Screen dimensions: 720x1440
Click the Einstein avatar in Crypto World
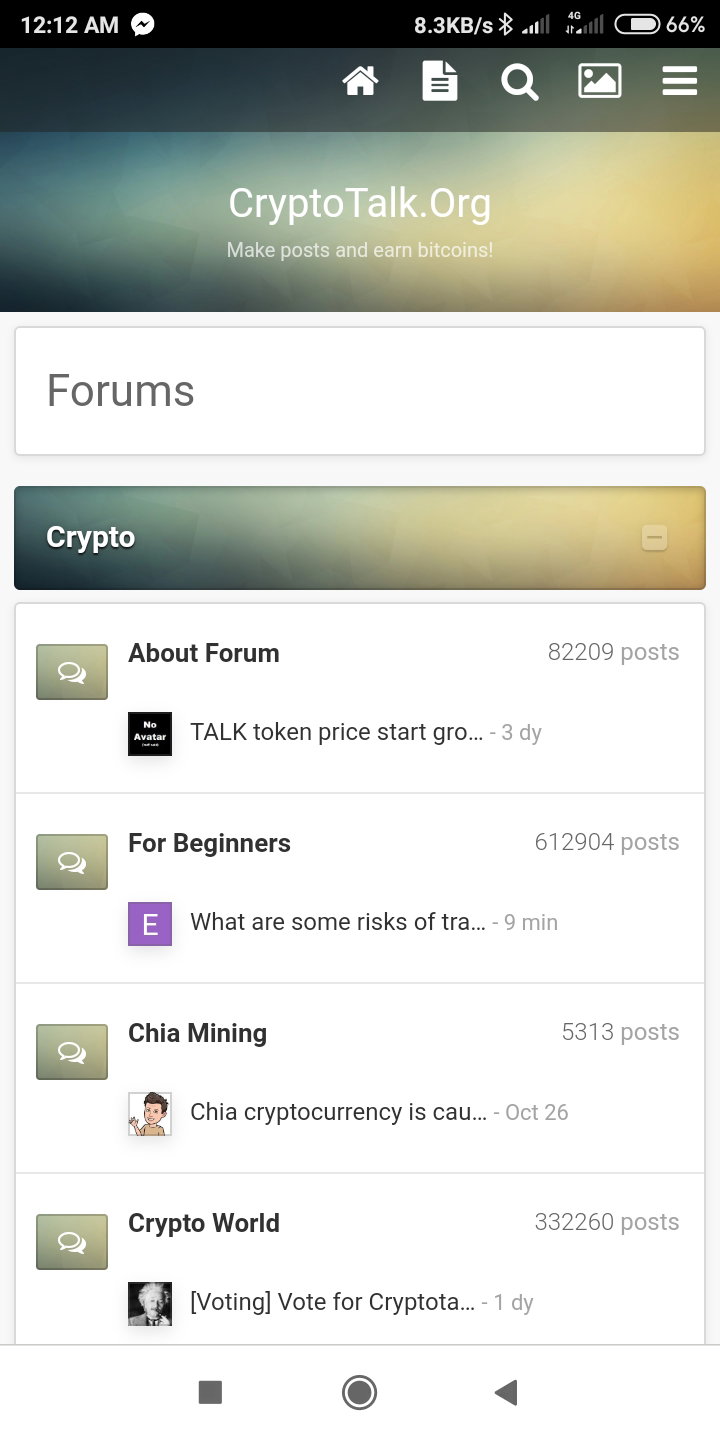(x=150, y=1304)
